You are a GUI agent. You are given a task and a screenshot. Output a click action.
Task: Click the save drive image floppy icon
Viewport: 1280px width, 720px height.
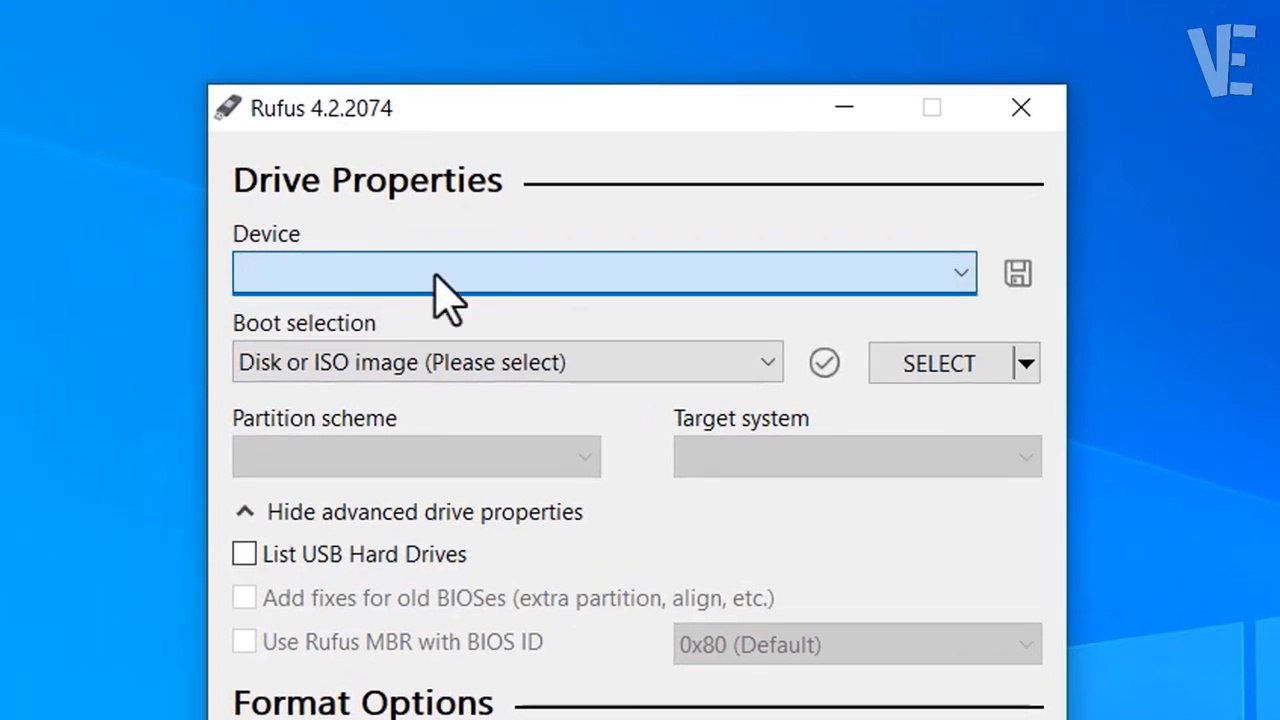coord(1018,273)
